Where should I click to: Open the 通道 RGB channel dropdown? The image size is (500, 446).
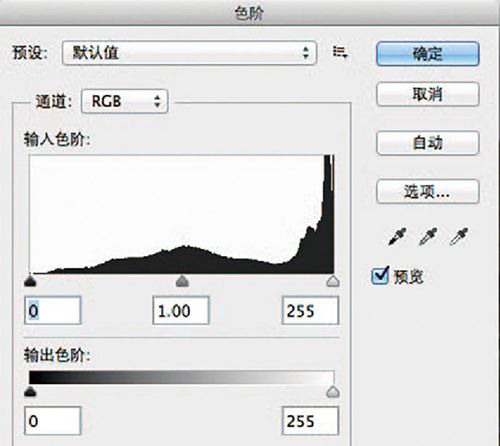coord(125,101)
